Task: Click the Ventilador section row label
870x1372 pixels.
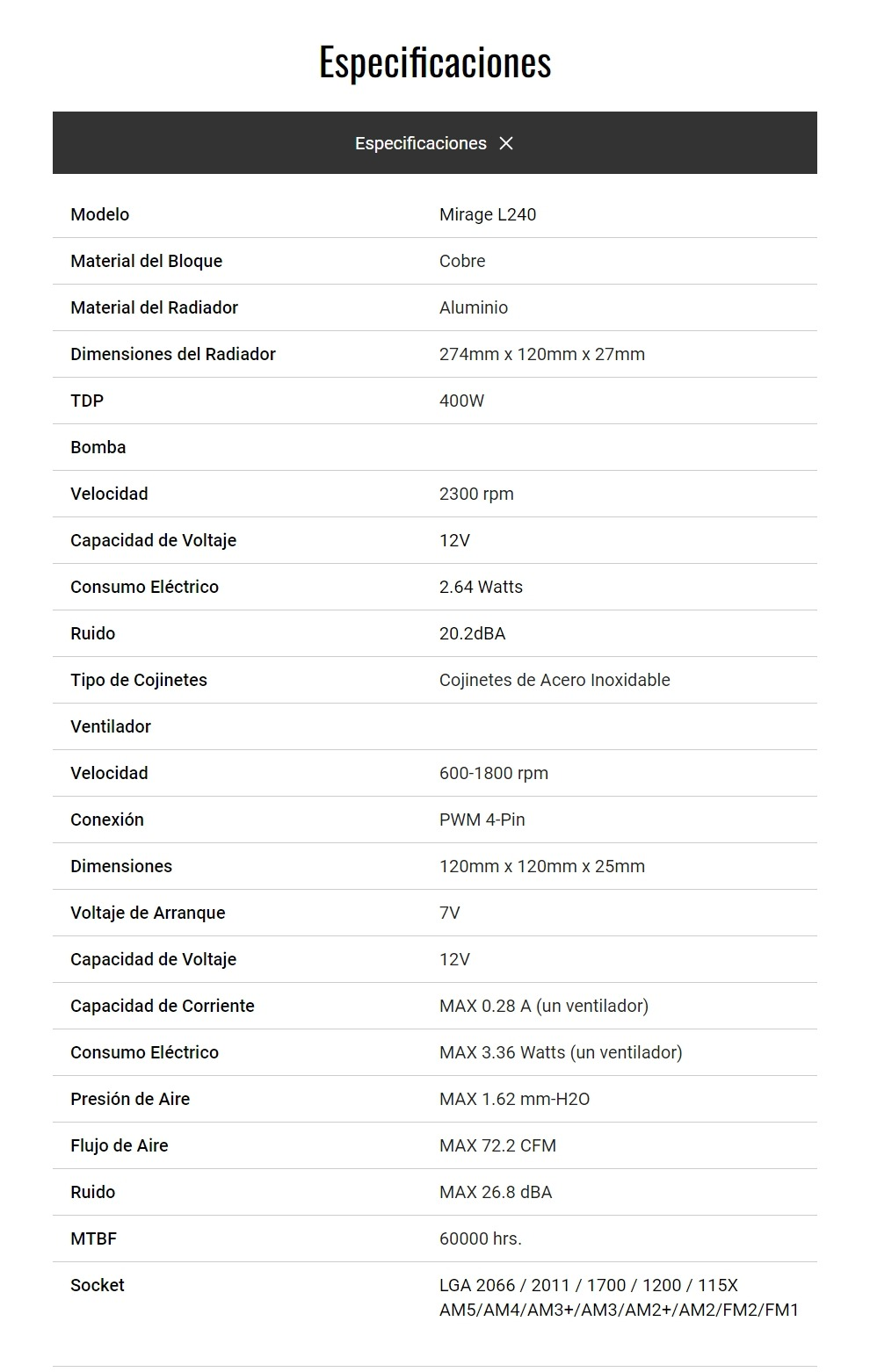Action: click(x=111, y=726)
